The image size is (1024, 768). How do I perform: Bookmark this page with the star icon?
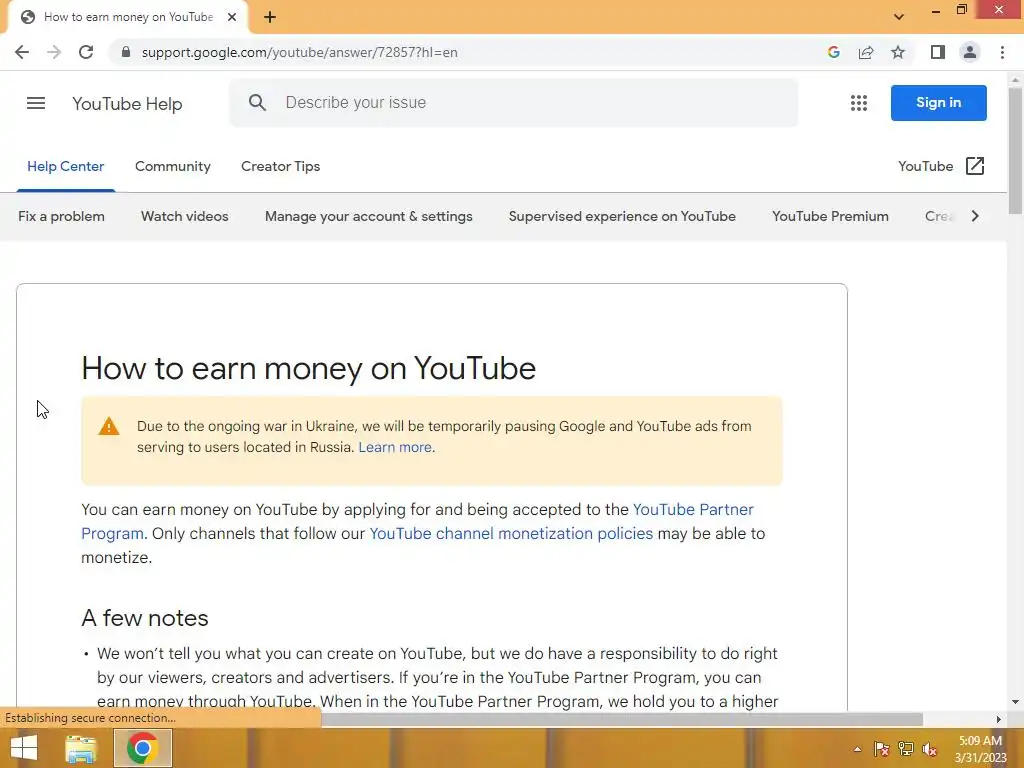[x=898, y=52]
